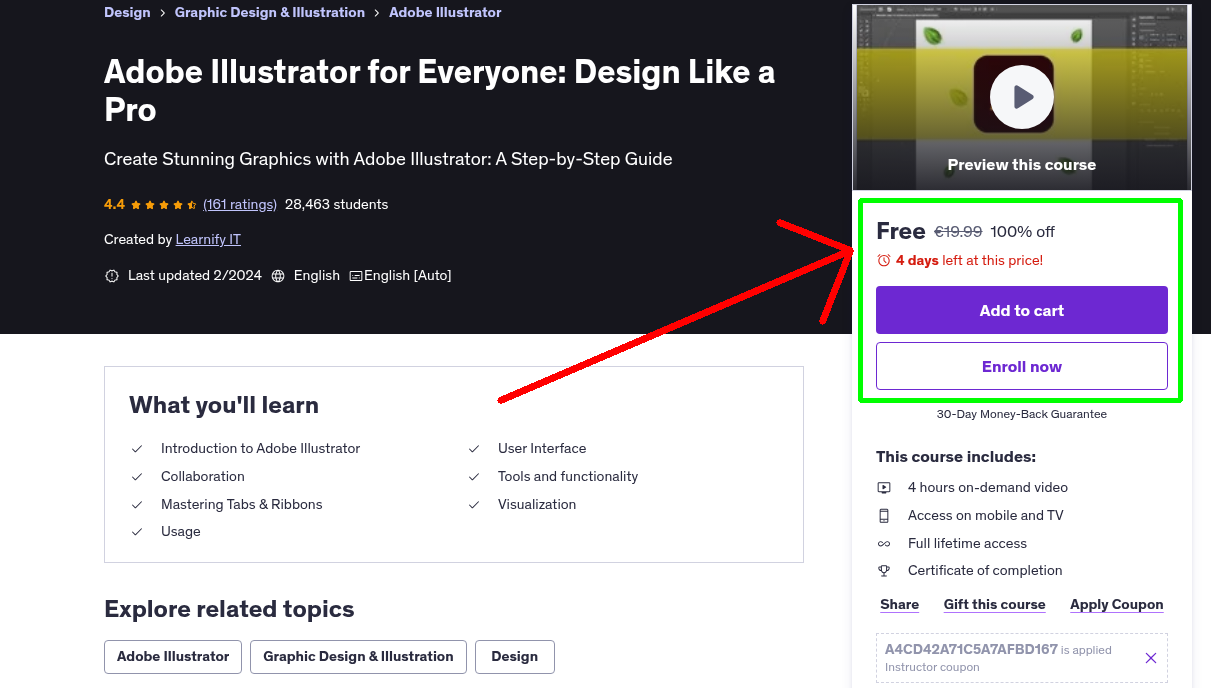This screenshot has width=1211, height=688.
Task: Click the Last updated 2/2024 text
Action: 195,275
